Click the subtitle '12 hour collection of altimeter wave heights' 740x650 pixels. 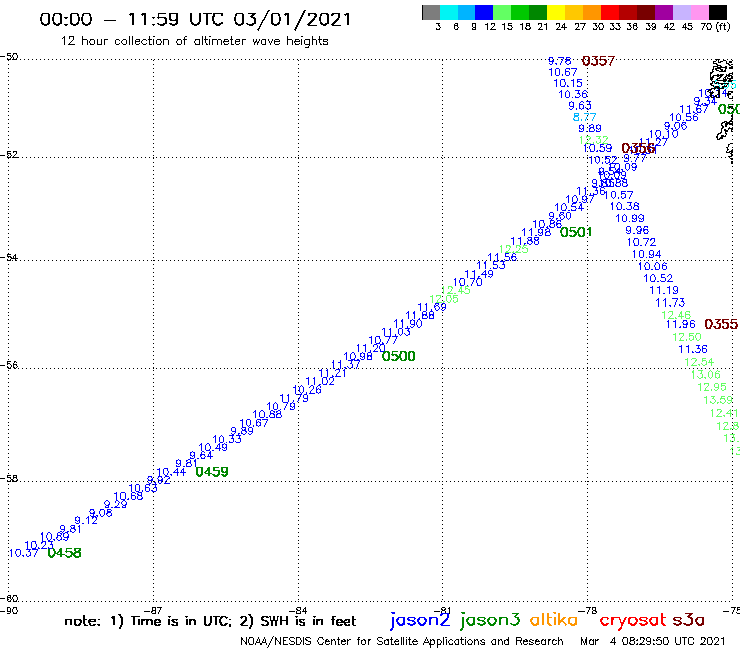pyautogui.click(x=195, y=41)
